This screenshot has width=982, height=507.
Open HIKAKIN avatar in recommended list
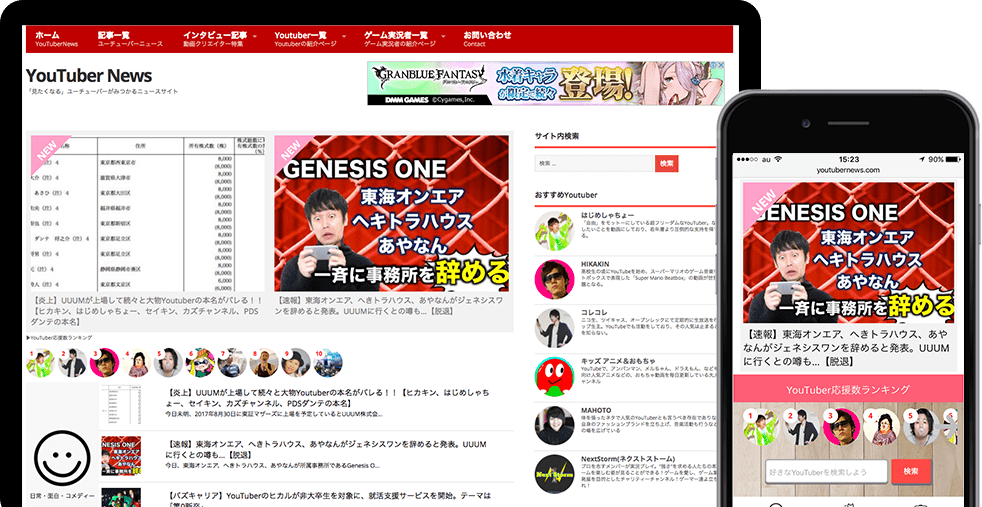(x=554, y=280)
